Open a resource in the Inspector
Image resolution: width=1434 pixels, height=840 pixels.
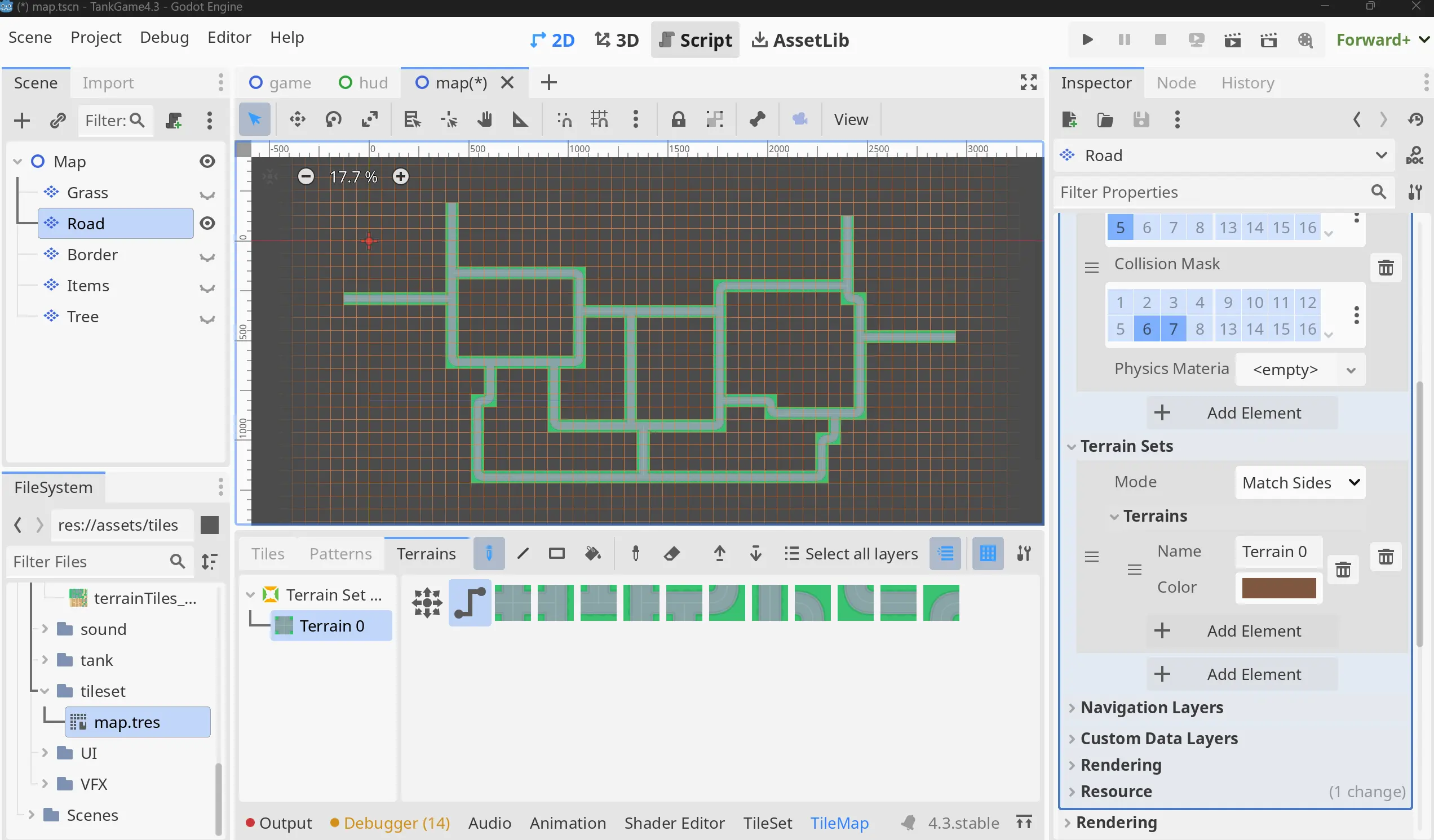tap(1105, 120)
